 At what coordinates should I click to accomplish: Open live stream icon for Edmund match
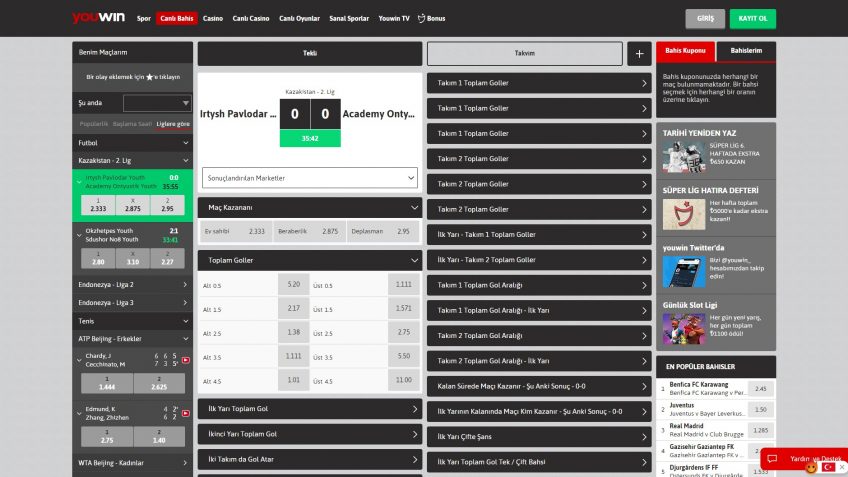[x=185, y=413]
